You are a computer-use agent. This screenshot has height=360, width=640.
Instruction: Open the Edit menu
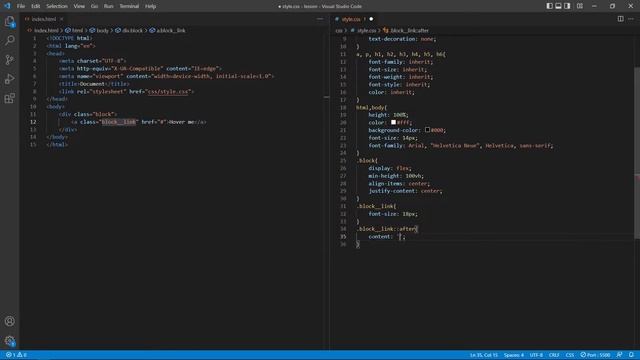pos(36,6)
